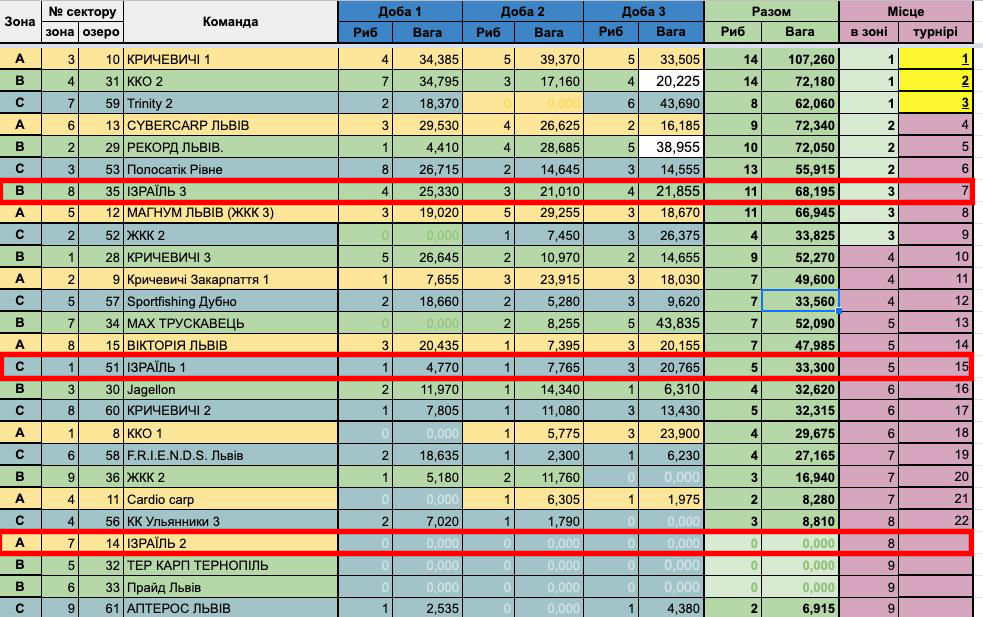Click the 'Jagellon' team cell

click(231, 389)
